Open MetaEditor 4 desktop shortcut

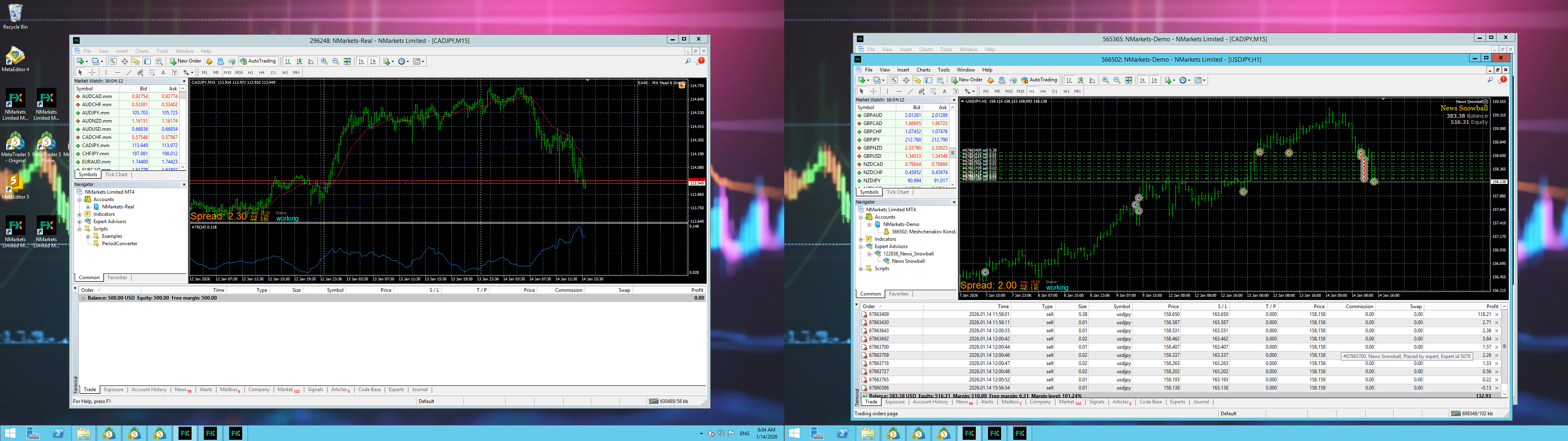(15, 59)
